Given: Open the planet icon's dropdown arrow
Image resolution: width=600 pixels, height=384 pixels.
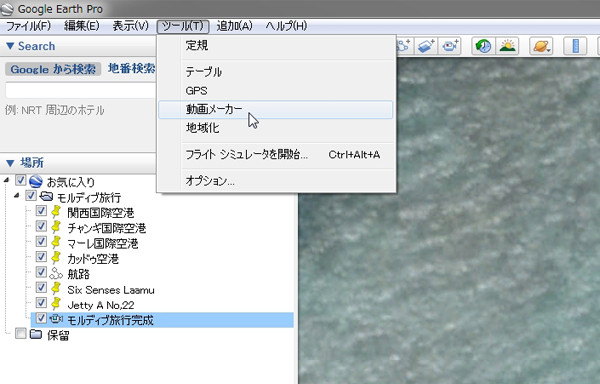Looking at the screenshot, I should pos(548,50).
